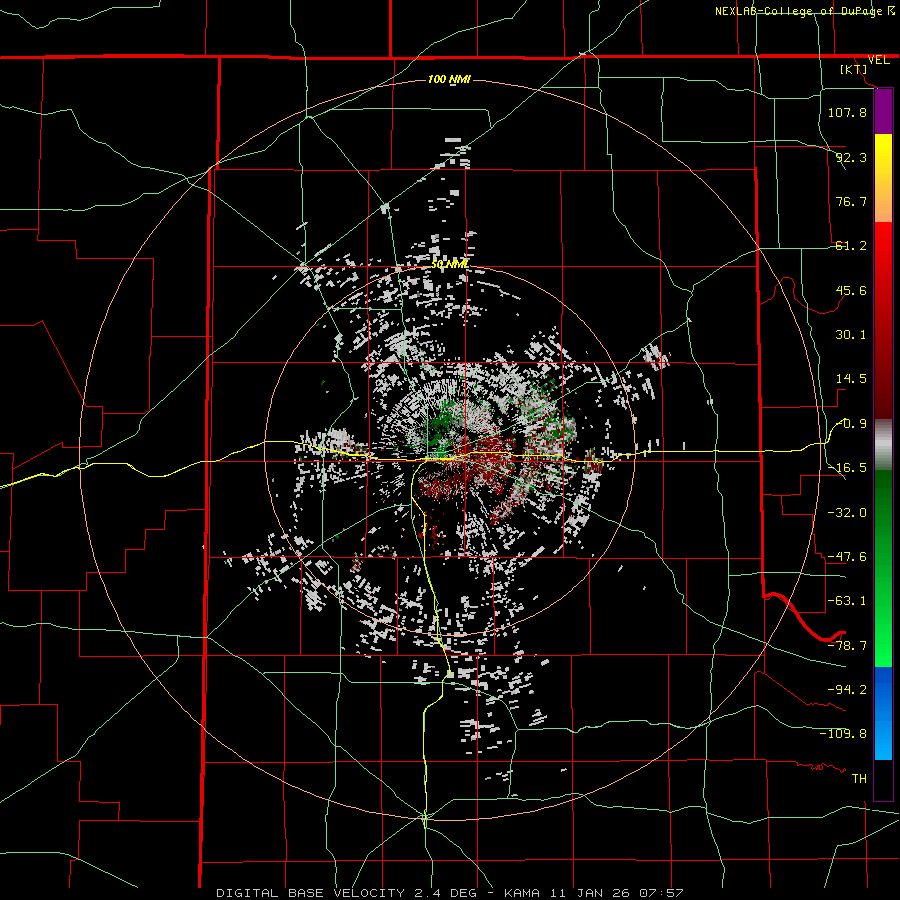
Task: Click the 61.2 velocity scale value
Action: 851,246
